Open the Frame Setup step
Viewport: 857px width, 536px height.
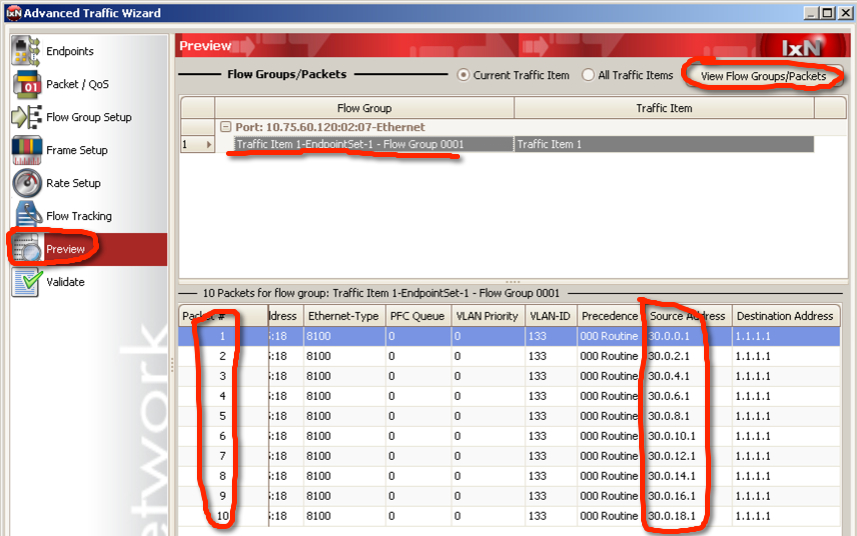[77, 150]
